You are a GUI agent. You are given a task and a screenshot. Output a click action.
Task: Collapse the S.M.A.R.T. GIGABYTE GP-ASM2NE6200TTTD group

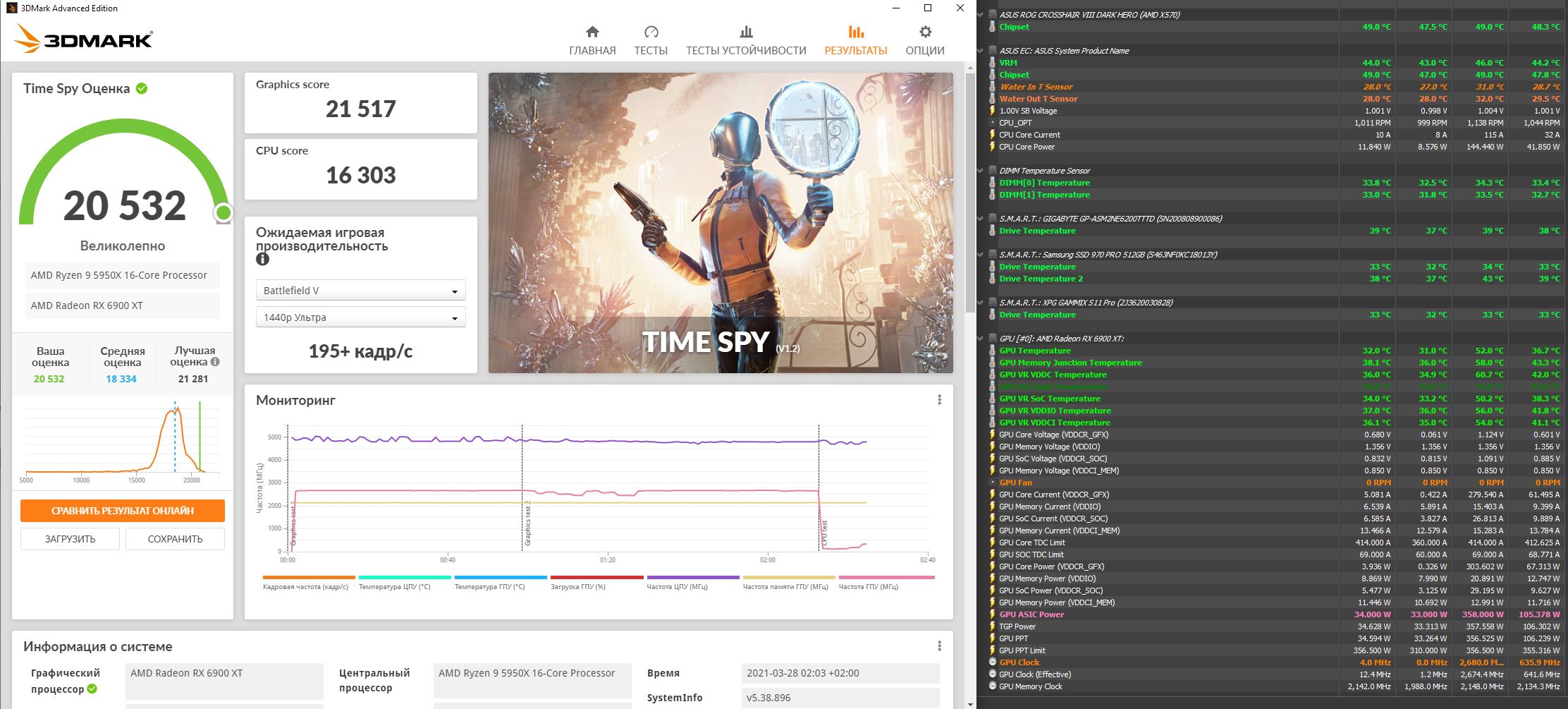point(981,219)
